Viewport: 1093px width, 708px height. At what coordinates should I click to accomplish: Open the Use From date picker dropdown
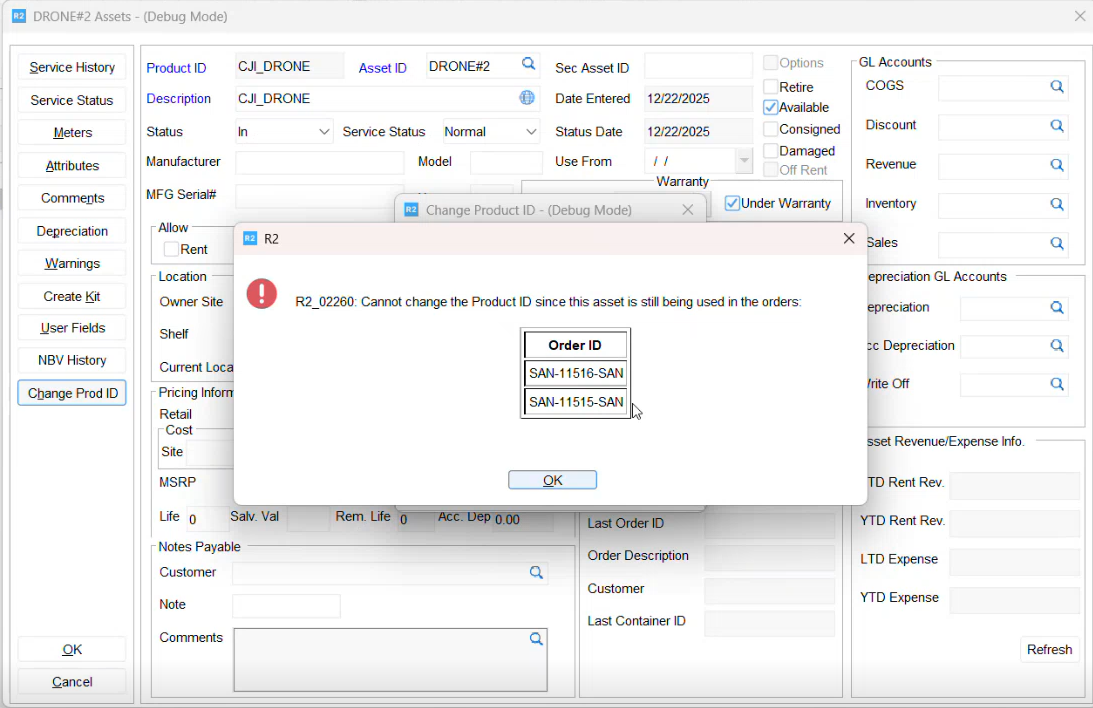tap(743, 161)
